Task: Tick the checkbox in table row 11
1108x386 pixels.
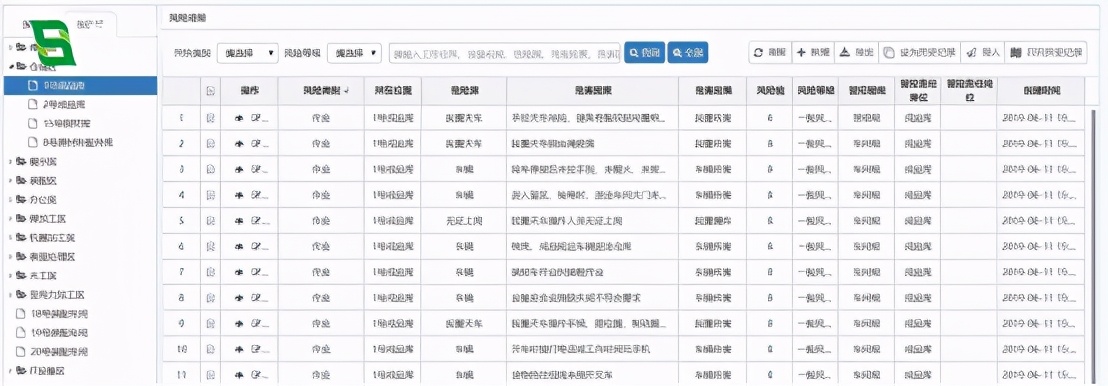Action: tap(210, 375)
